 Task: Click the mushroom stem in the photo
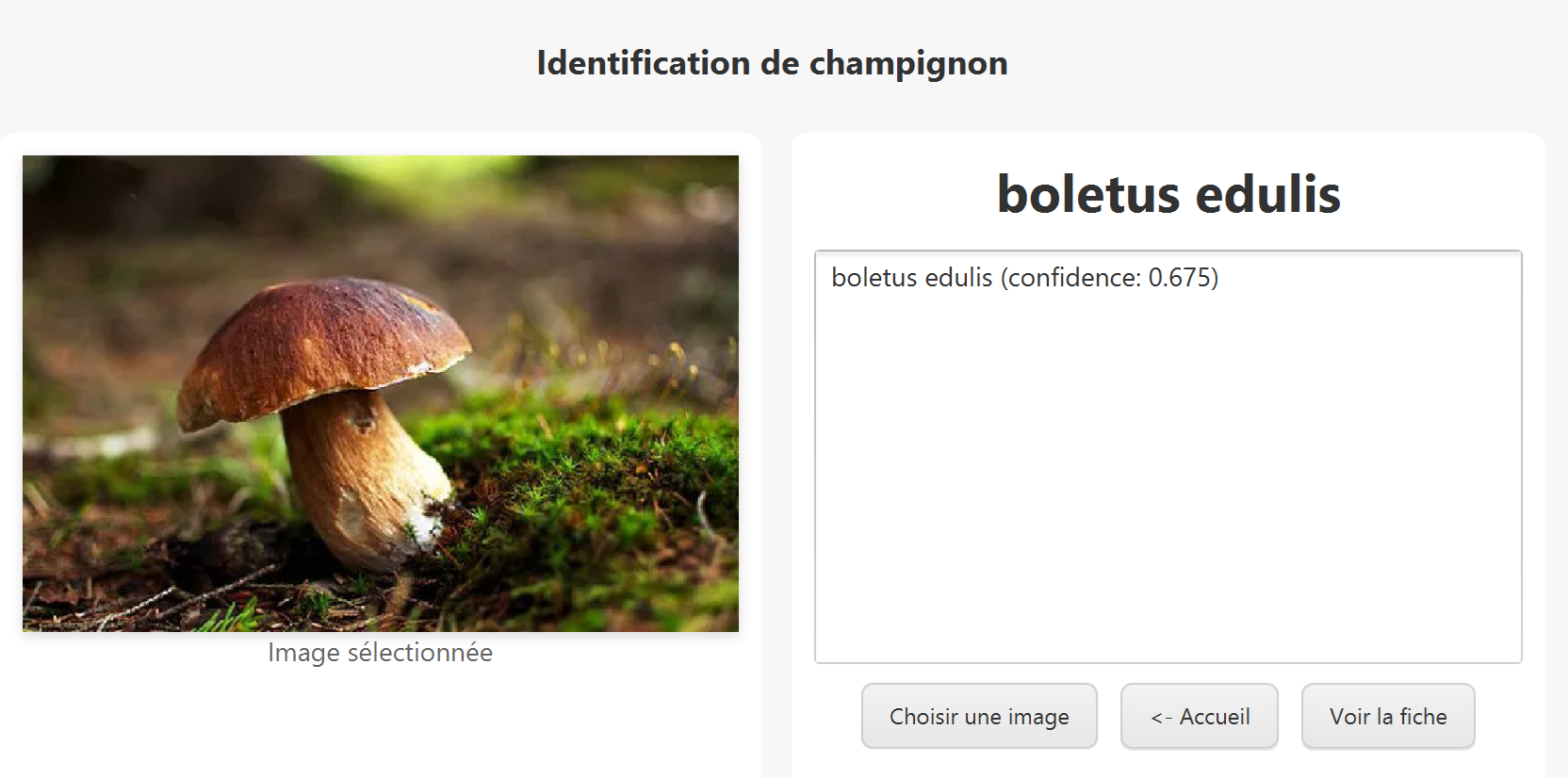[358, 471]
